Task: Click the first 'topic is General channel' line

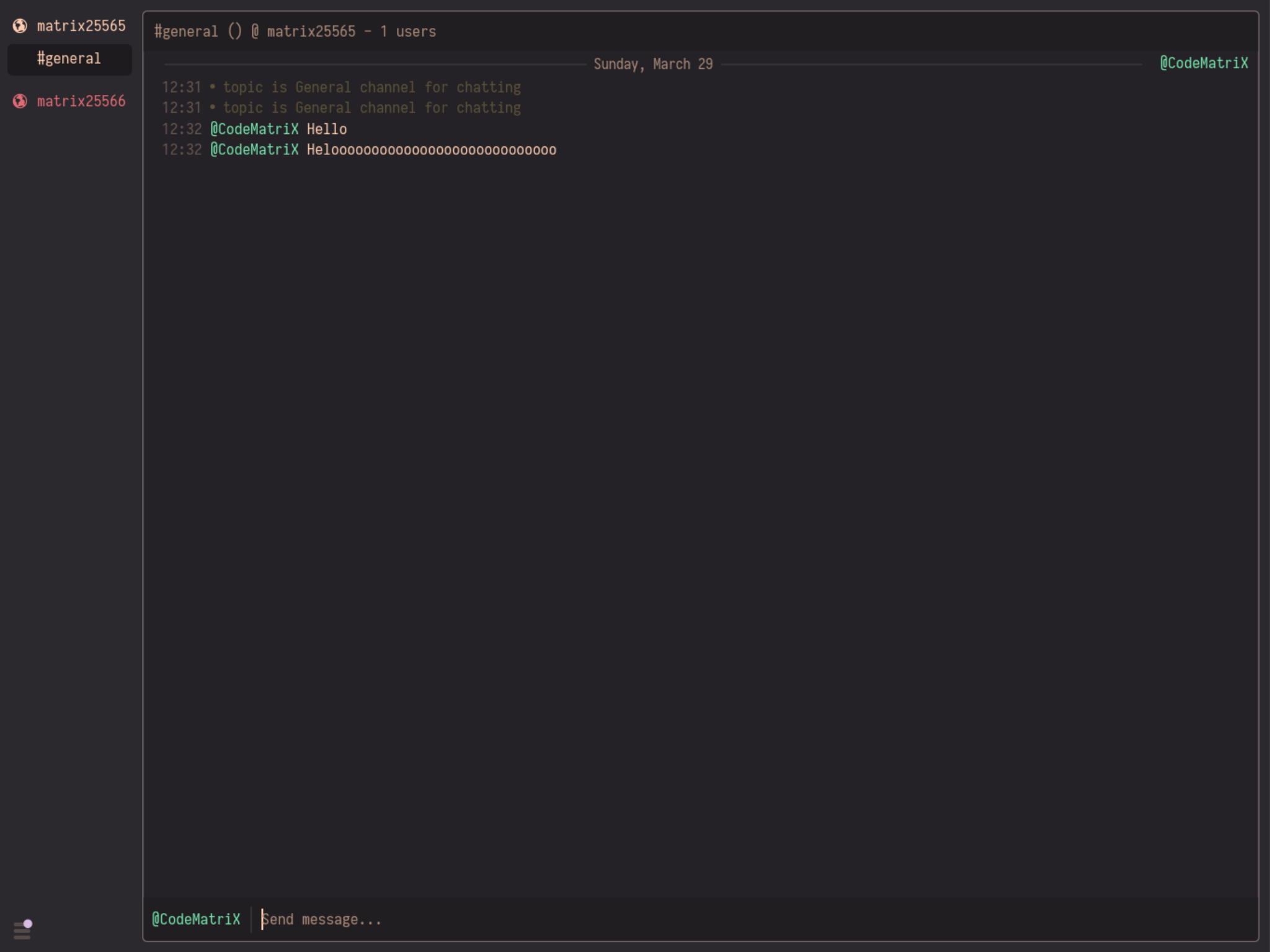Action: (371, 87)
